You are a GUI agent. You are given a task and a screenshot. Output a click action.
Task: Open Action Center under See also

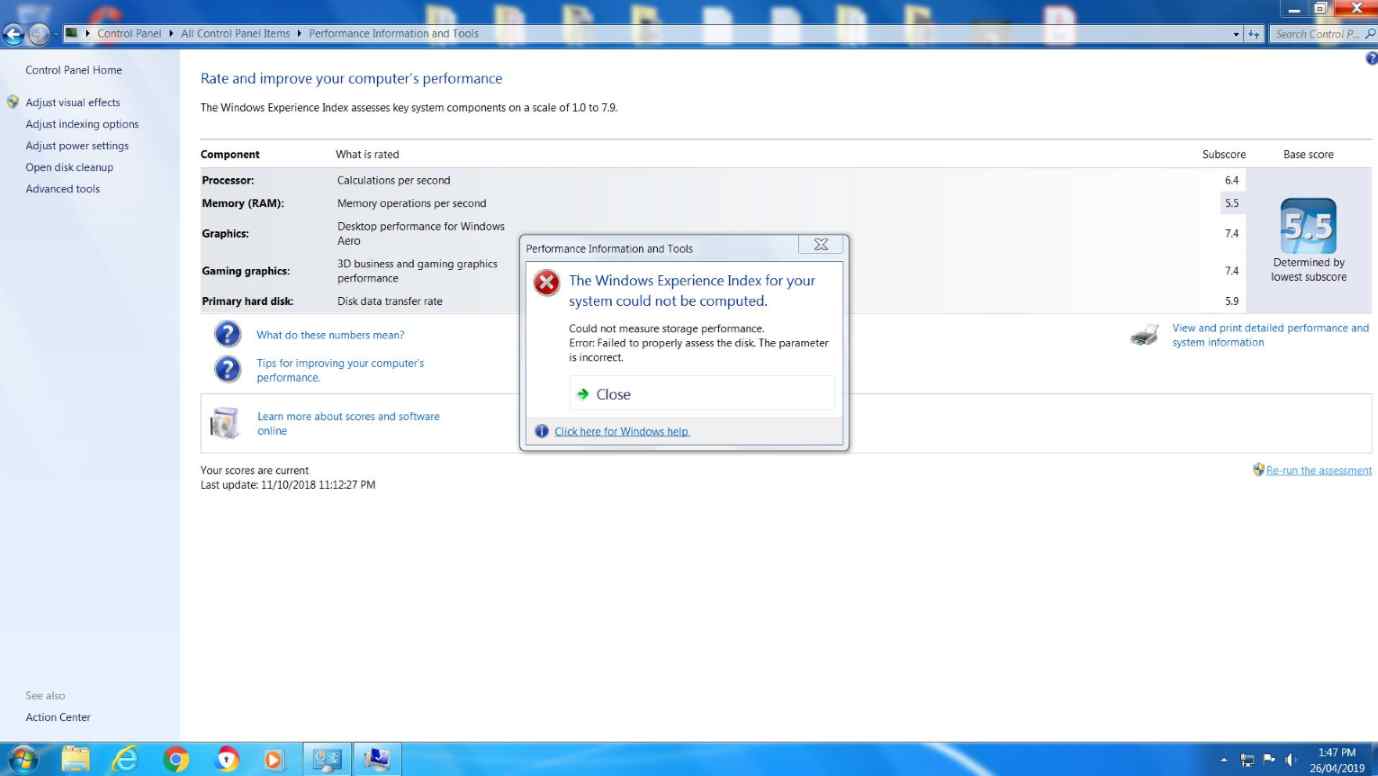click(x=58, y=717)
